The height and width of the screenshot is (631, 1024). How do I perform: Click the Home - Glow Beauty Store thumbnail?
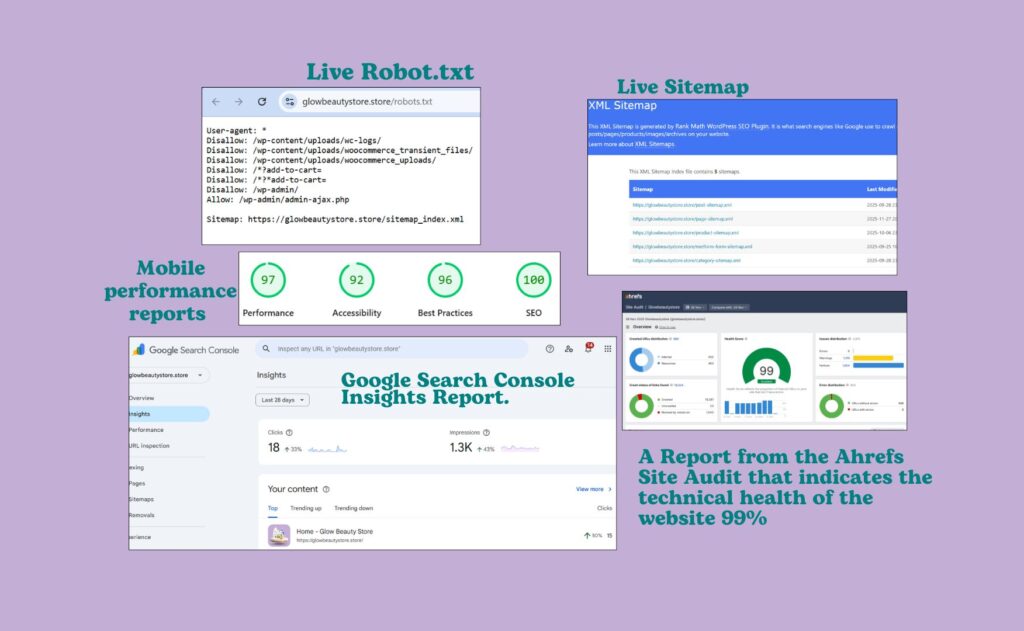279,535
